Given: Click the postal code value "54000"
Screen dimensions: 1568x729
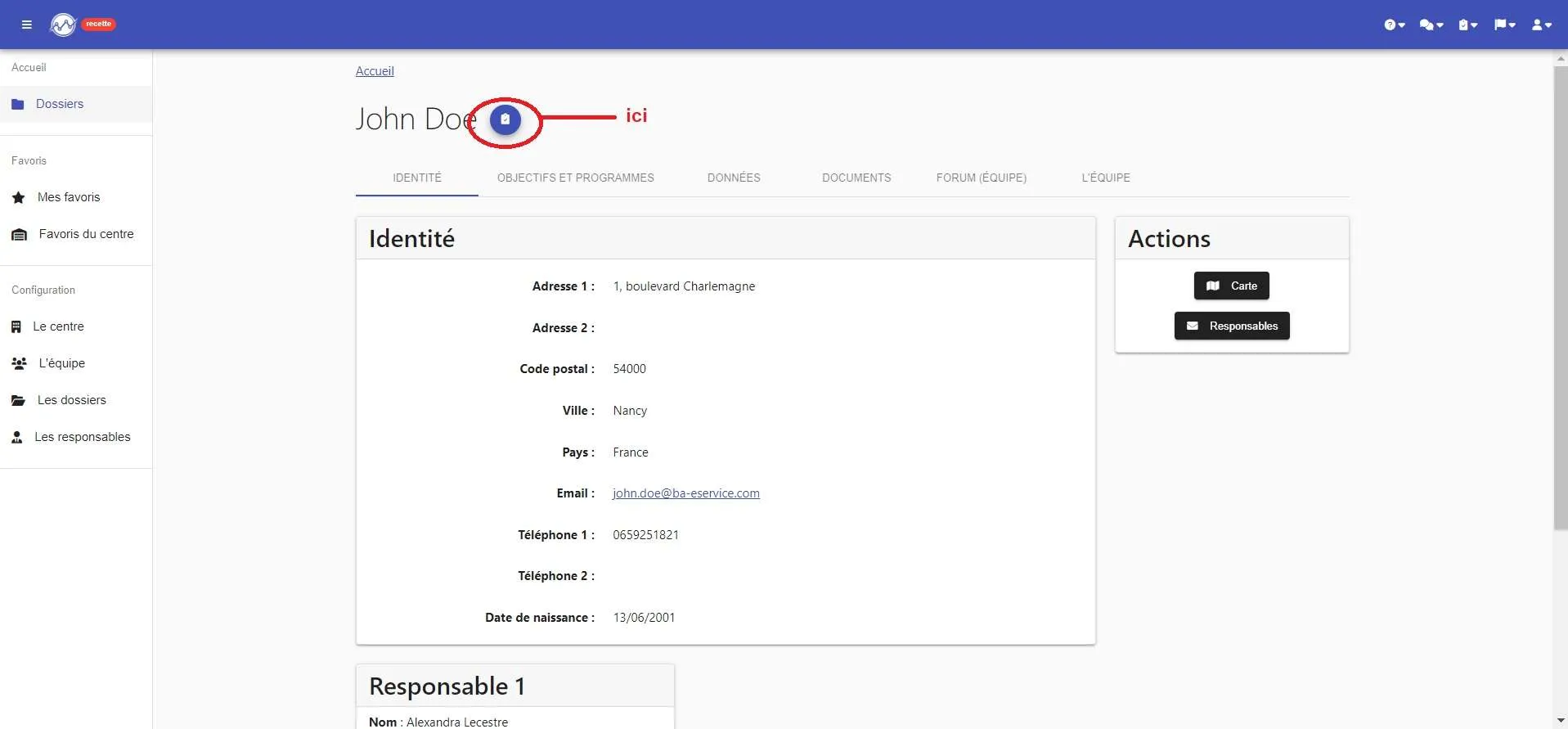Looking at the screenshot, I should 630,369.
